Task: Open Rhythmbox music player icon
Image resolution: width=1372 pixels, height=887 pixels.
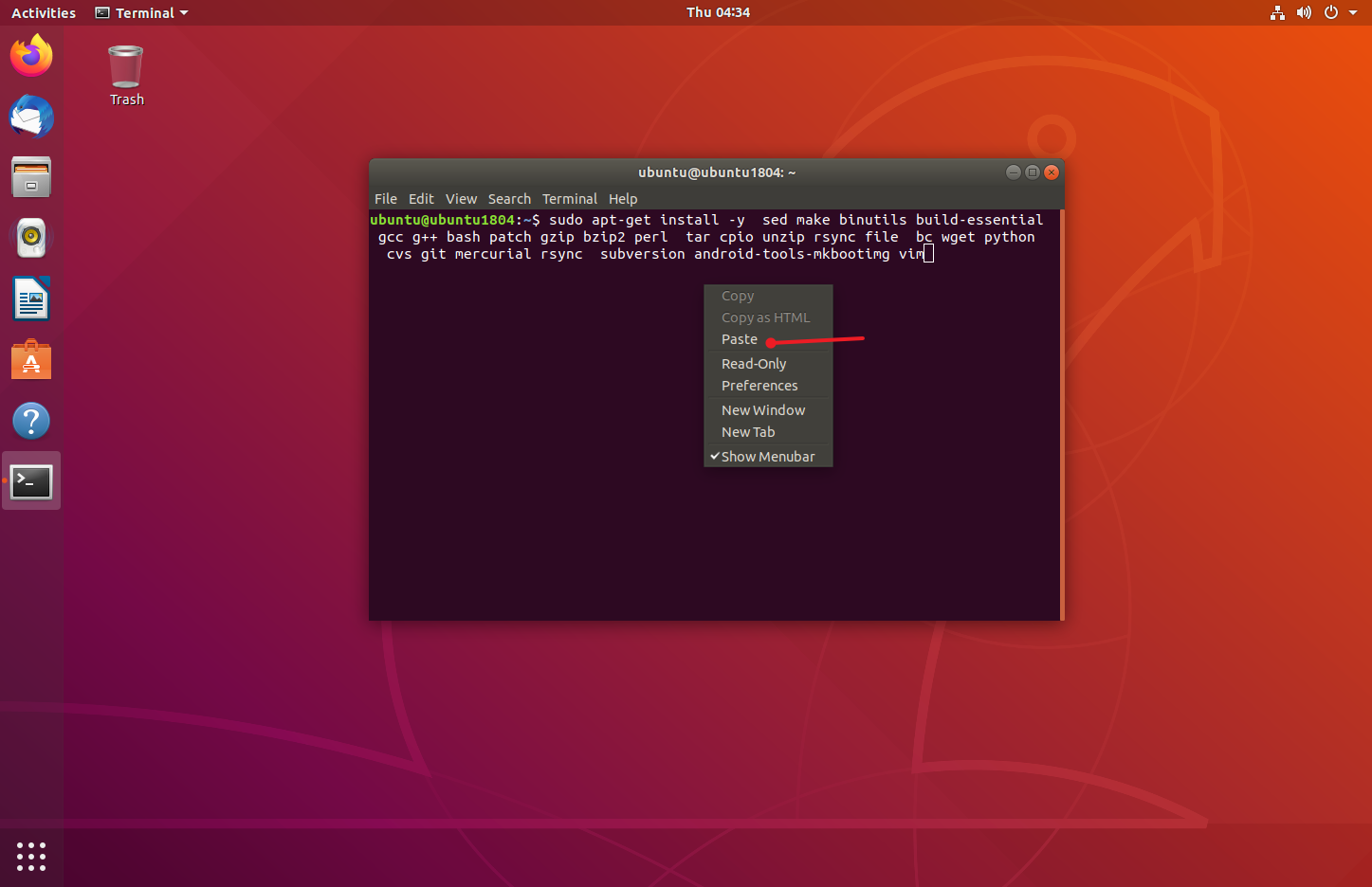Action: pyautogui.click(x=31, y=238)
